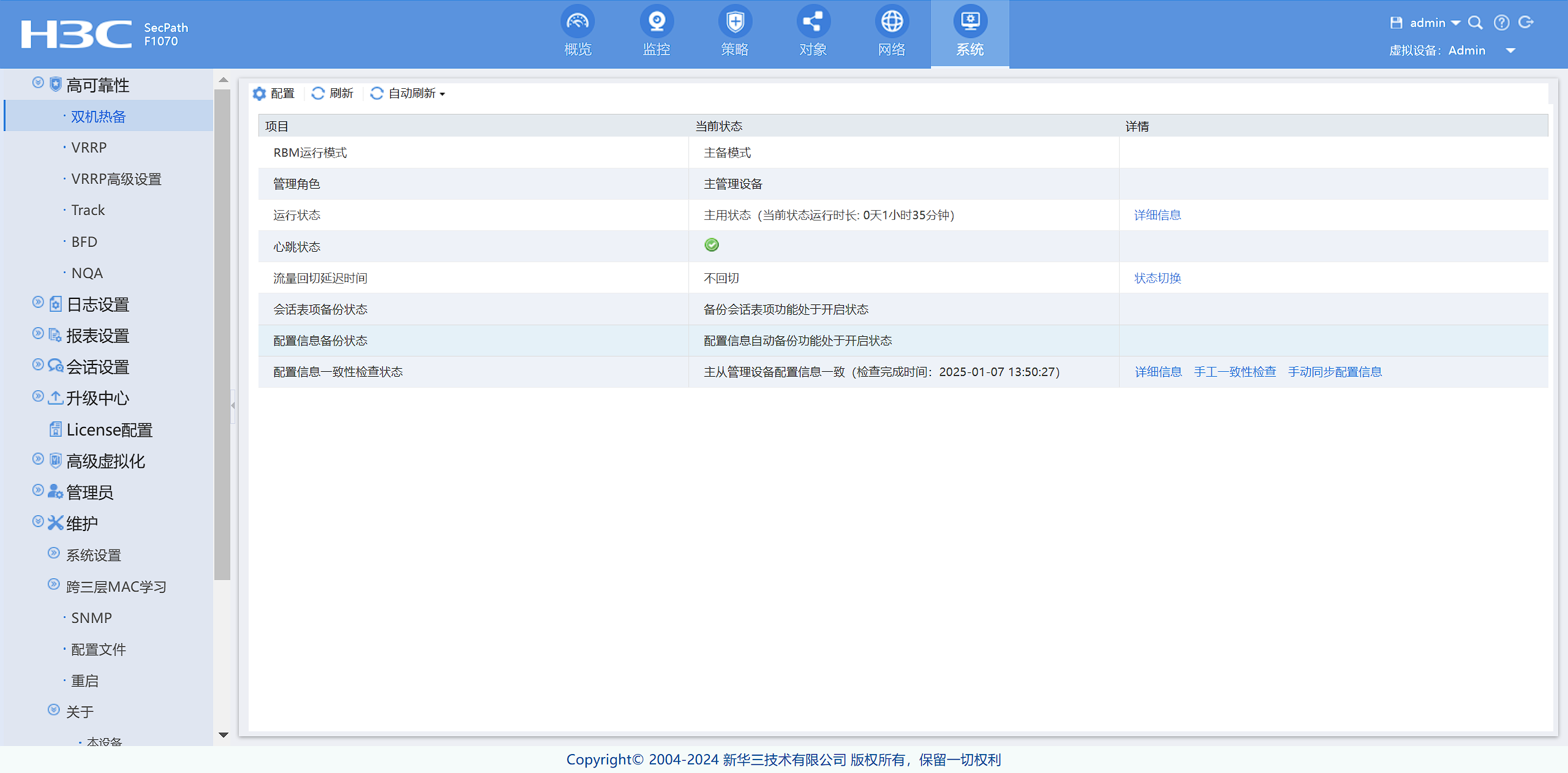Click the save configuration disk icon

coord(1396,23)
